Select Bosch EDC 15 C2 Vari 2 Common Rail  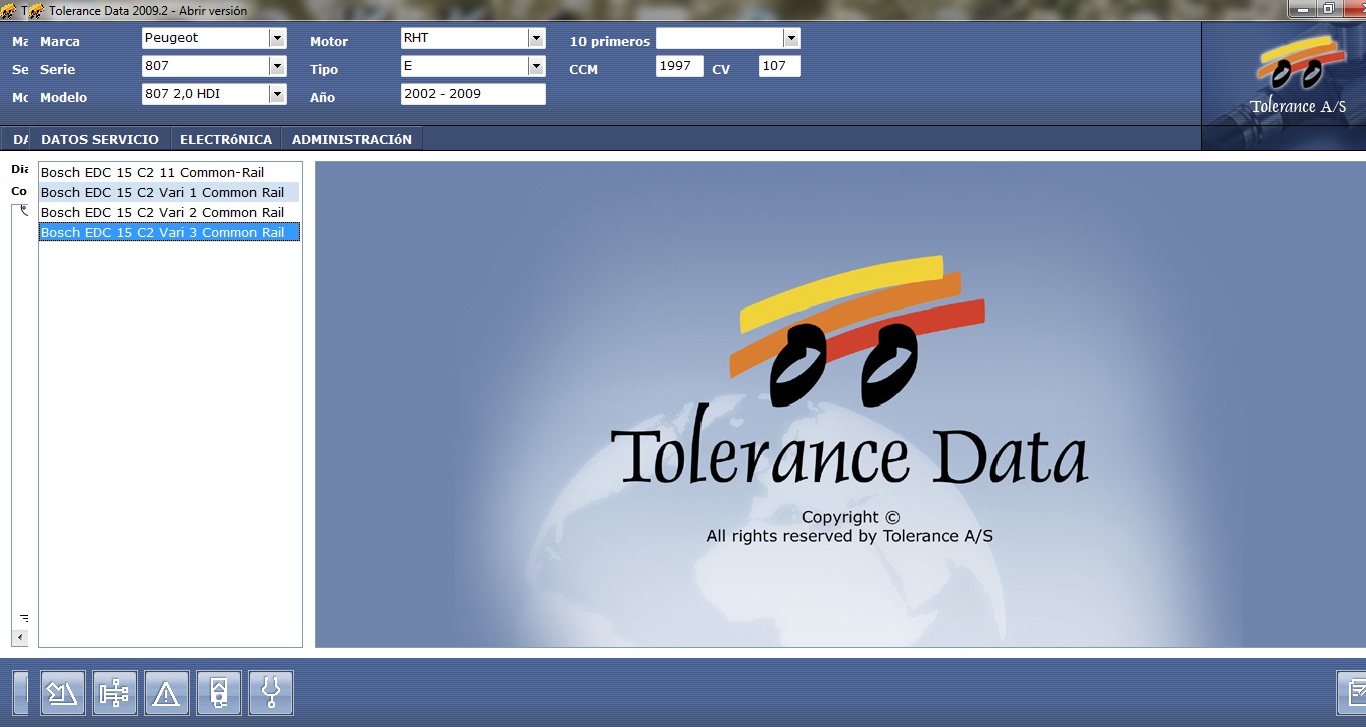tap(169, 212)
